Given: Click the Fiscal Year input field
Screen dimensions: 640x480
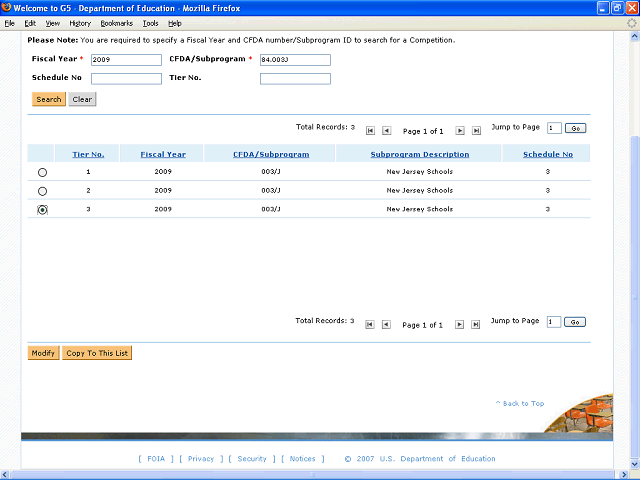Looking at the screenshot, I should (x=125, y=59).
